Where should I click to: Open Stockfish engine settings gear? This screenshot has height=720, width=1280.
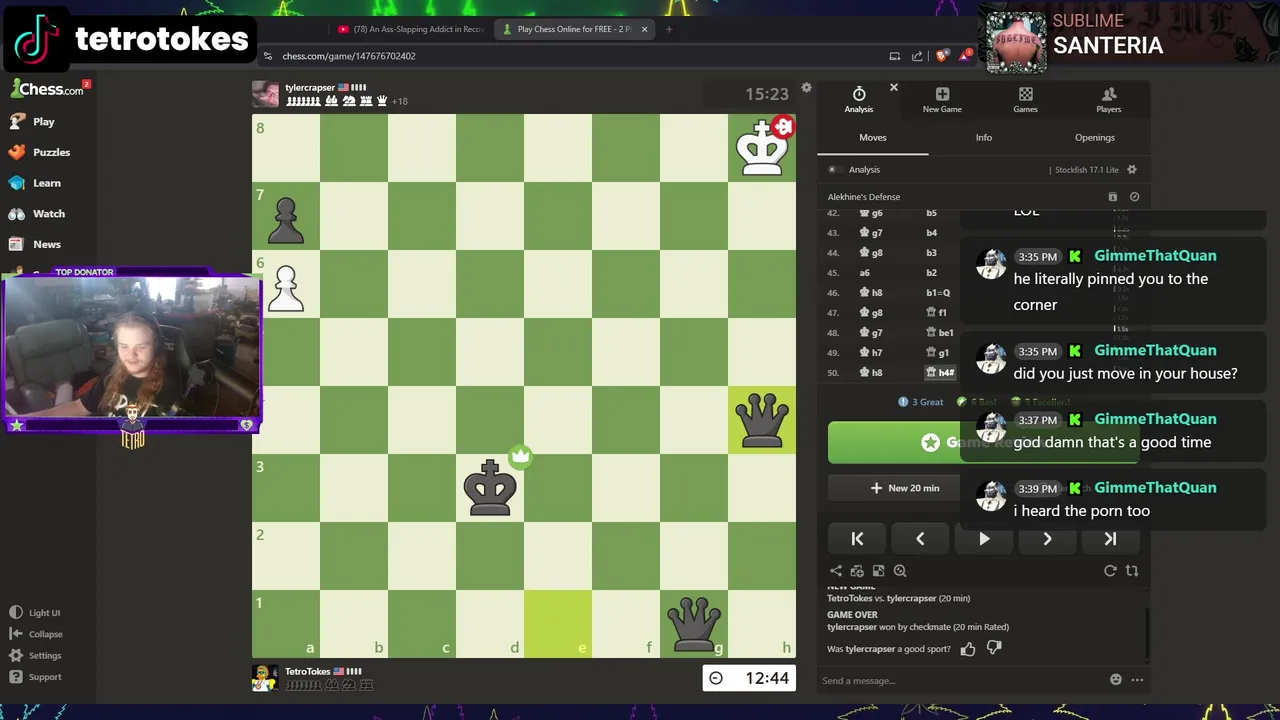point(1132,170)
